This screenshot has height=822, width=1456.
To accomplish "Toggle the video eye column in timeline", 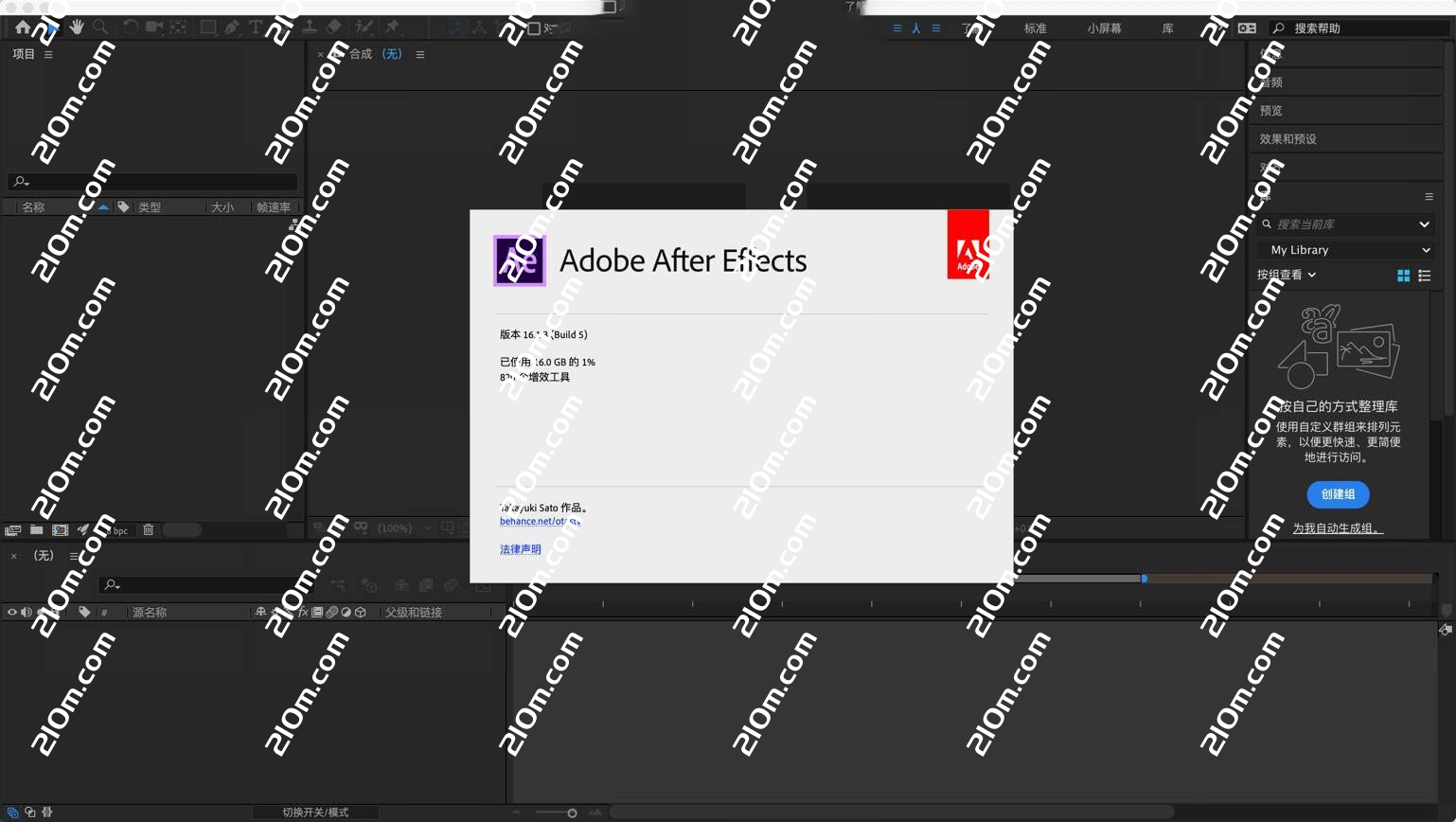I will 12,612.
